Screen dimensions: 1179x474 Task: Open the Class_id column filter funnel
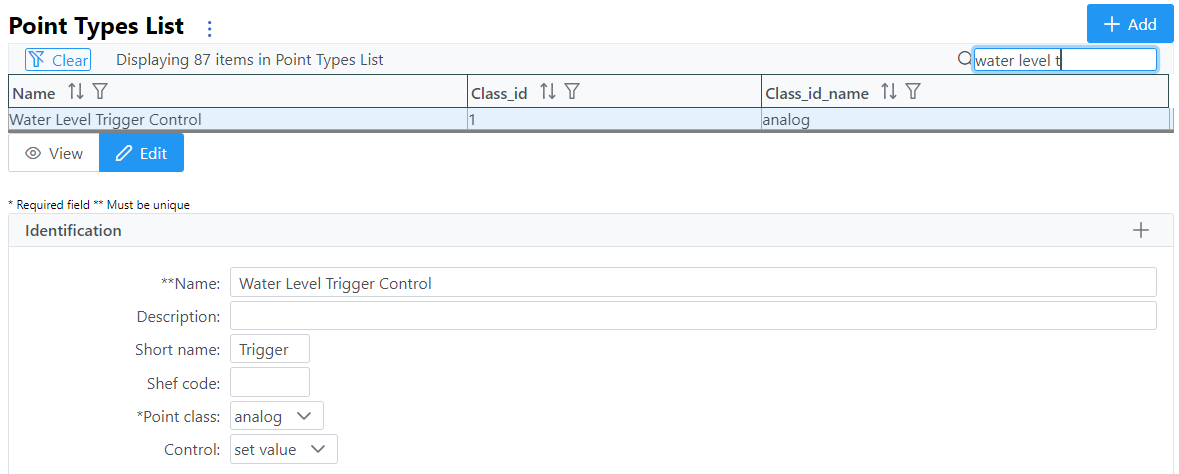572,92
